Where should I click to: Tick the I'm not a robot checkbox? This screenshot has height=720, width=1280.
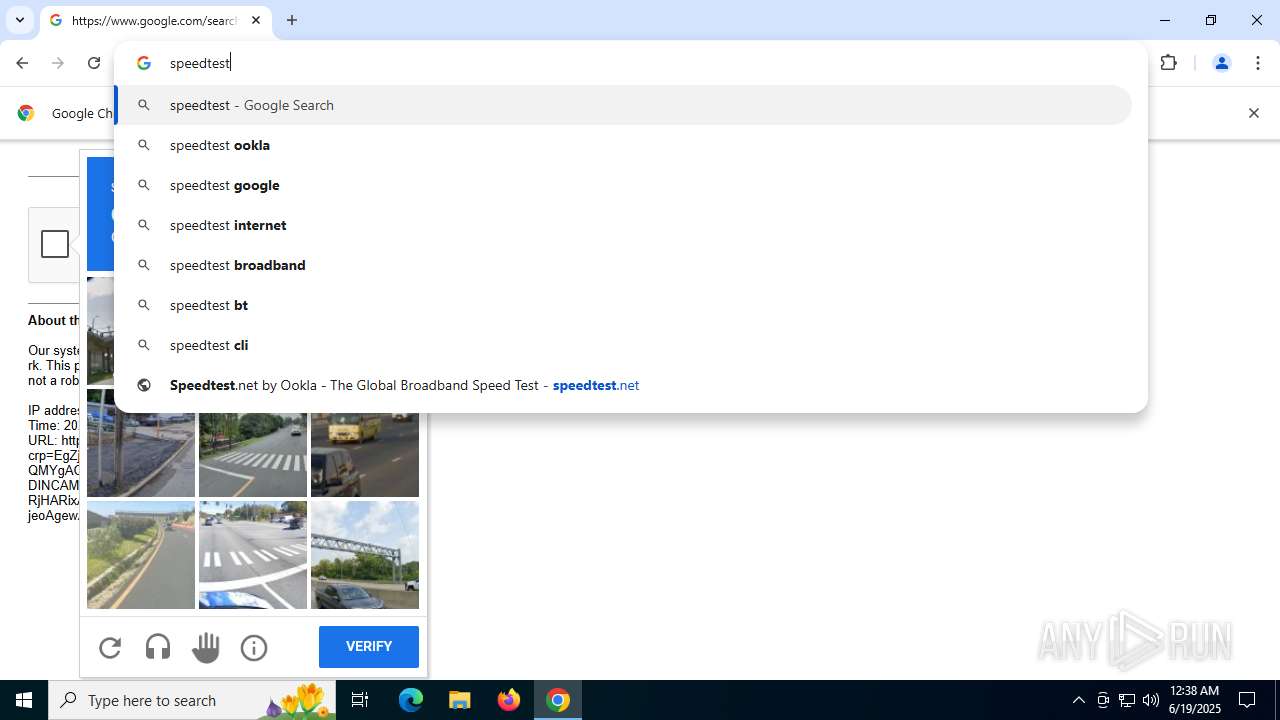(55, 244)
